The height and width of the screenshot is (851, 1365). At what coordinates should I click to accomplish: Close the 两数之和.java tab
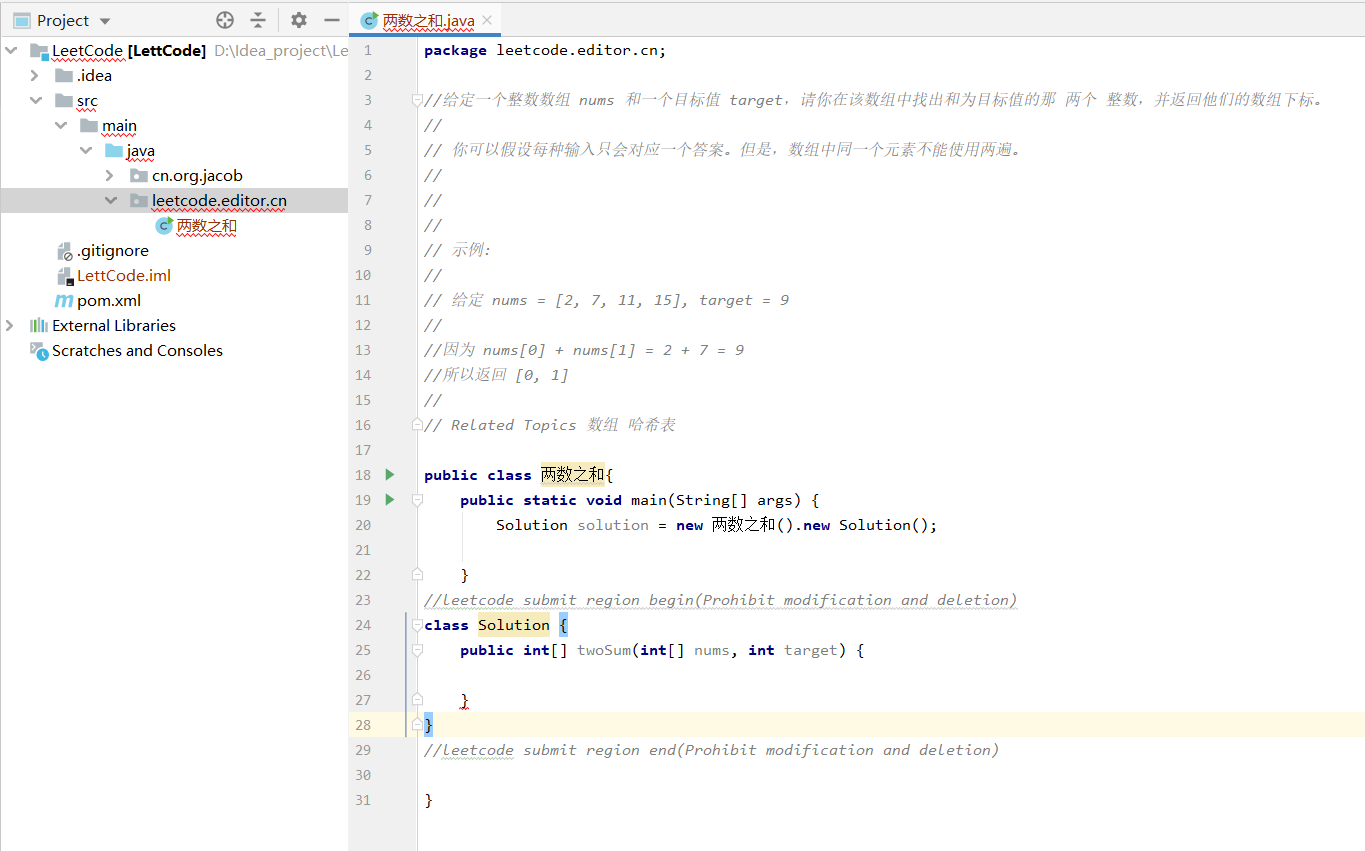pyautogui.click(x=486, y=18)
